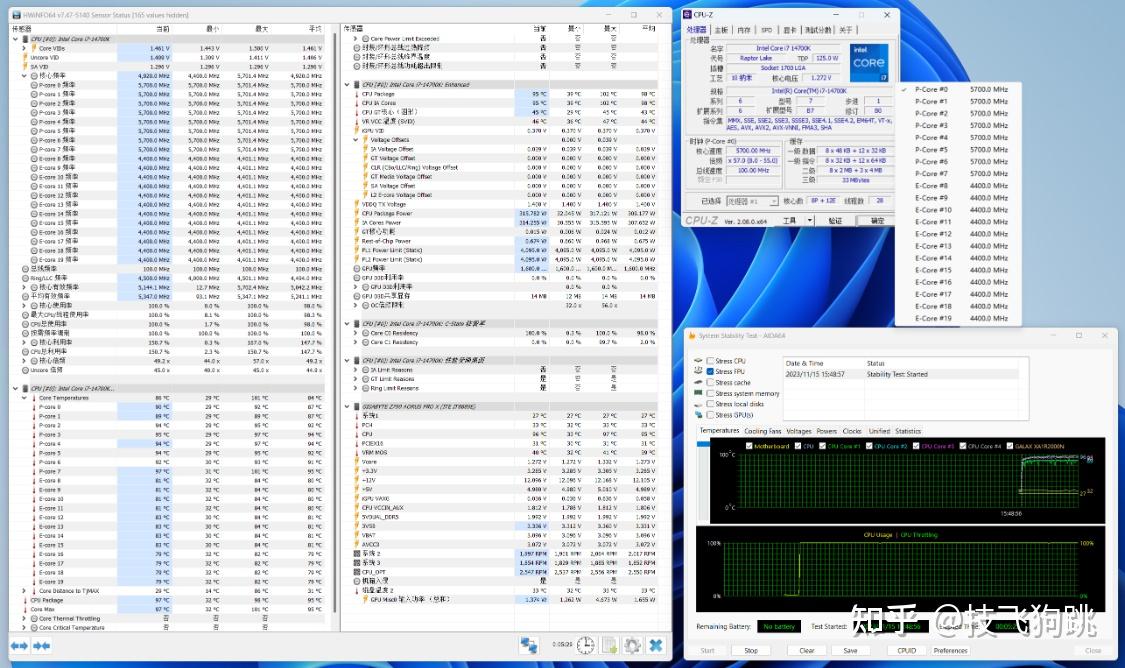Screen dimensions: 1125x668
Task: Open CPU-Z processor selection dropdown
Action: pyautogui.click(x=752, y=201)
